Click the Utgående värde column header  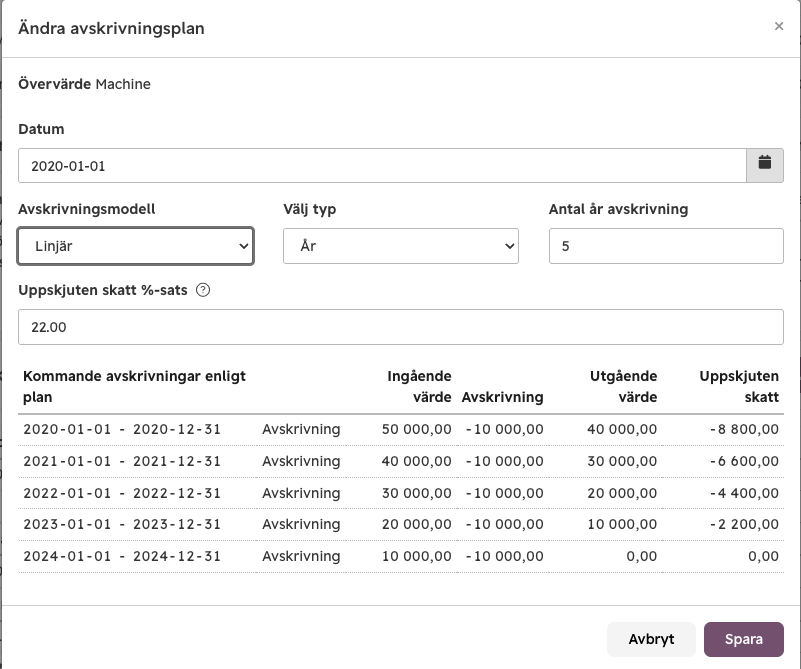623,387
